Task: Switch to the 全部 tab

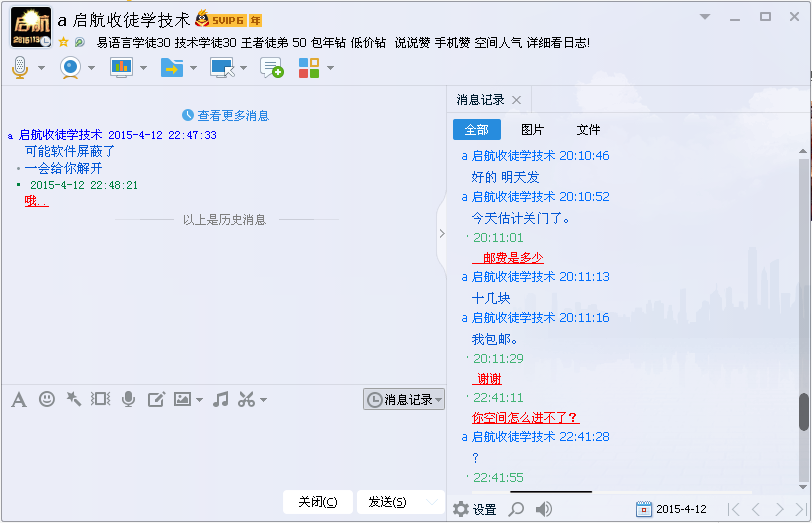Action: [x=476, y=129]
